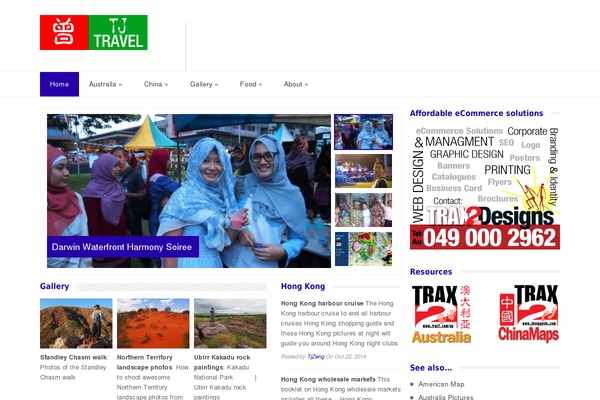Expand the China dropdown menu

pos(156,84)
